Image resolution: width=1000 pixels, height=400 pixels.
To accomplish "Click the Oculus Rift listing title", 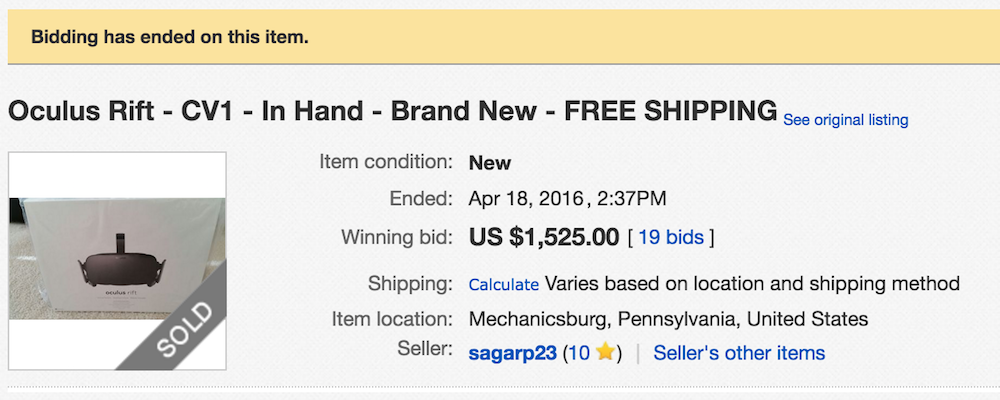I will [x=392, y=110].
